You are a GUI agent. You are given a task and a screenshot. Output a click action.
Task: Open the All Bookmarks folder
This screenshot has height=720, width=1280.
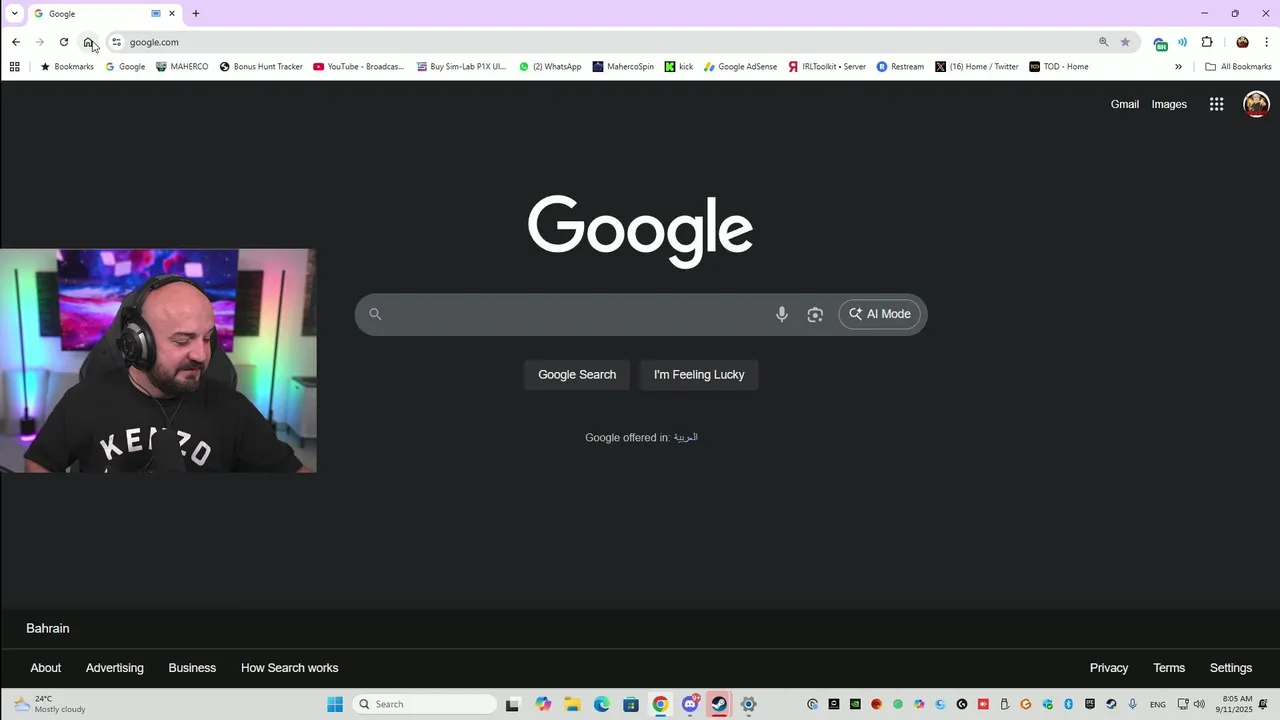click(x=1238, y=67)
